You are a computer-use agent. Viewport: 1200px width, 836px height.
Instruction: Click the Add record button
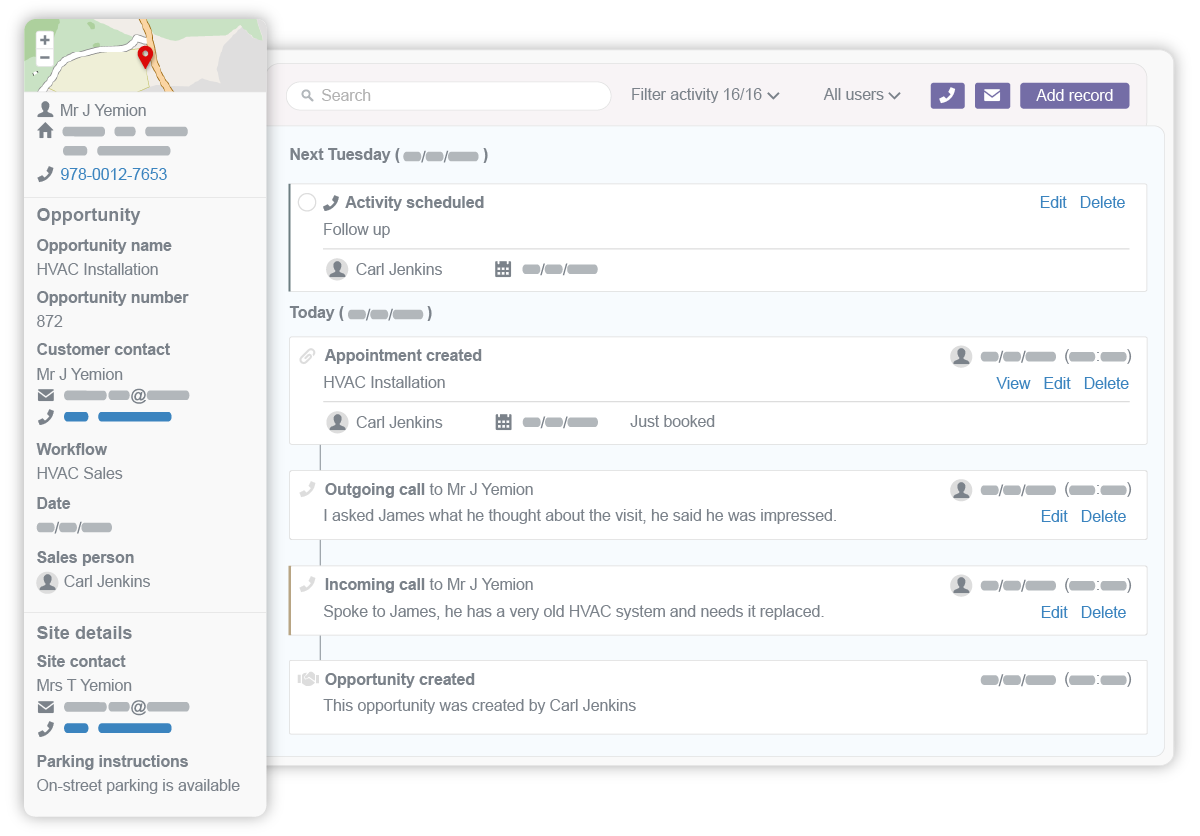1074,95
